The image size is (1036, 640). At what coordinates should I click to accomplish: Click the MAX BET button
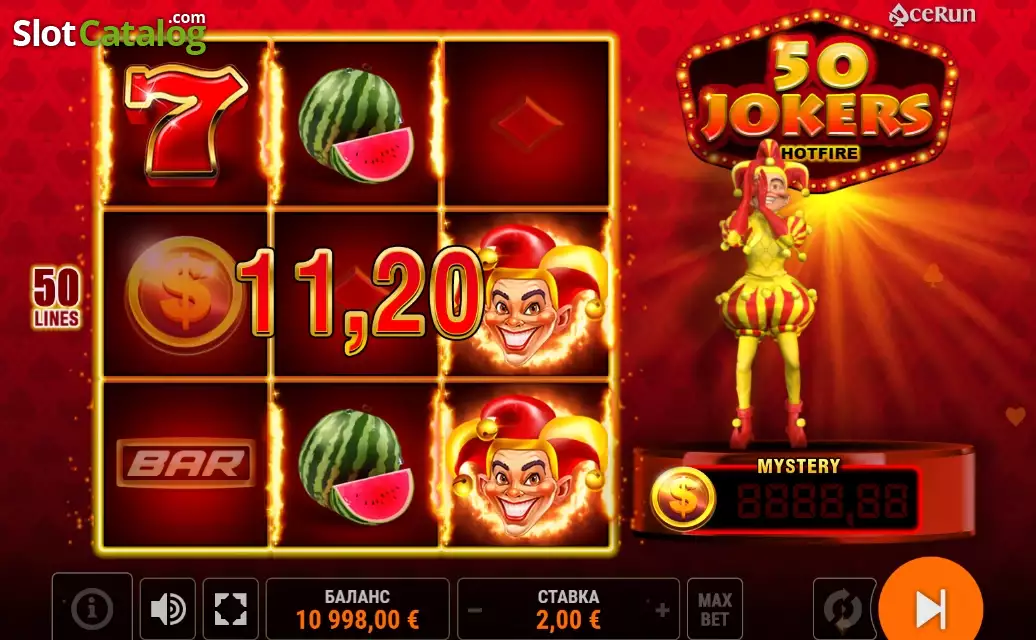pos(715,609)
